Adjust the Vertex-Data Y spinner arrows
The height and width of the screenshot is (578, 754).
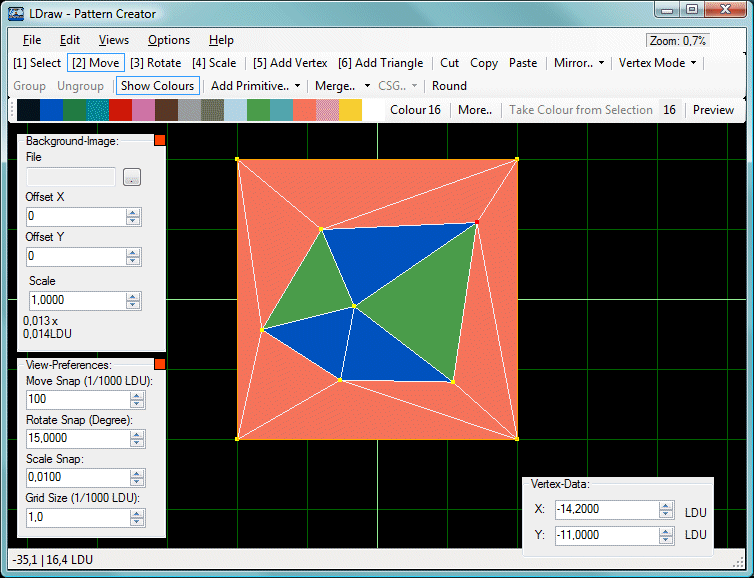[666, 536]
